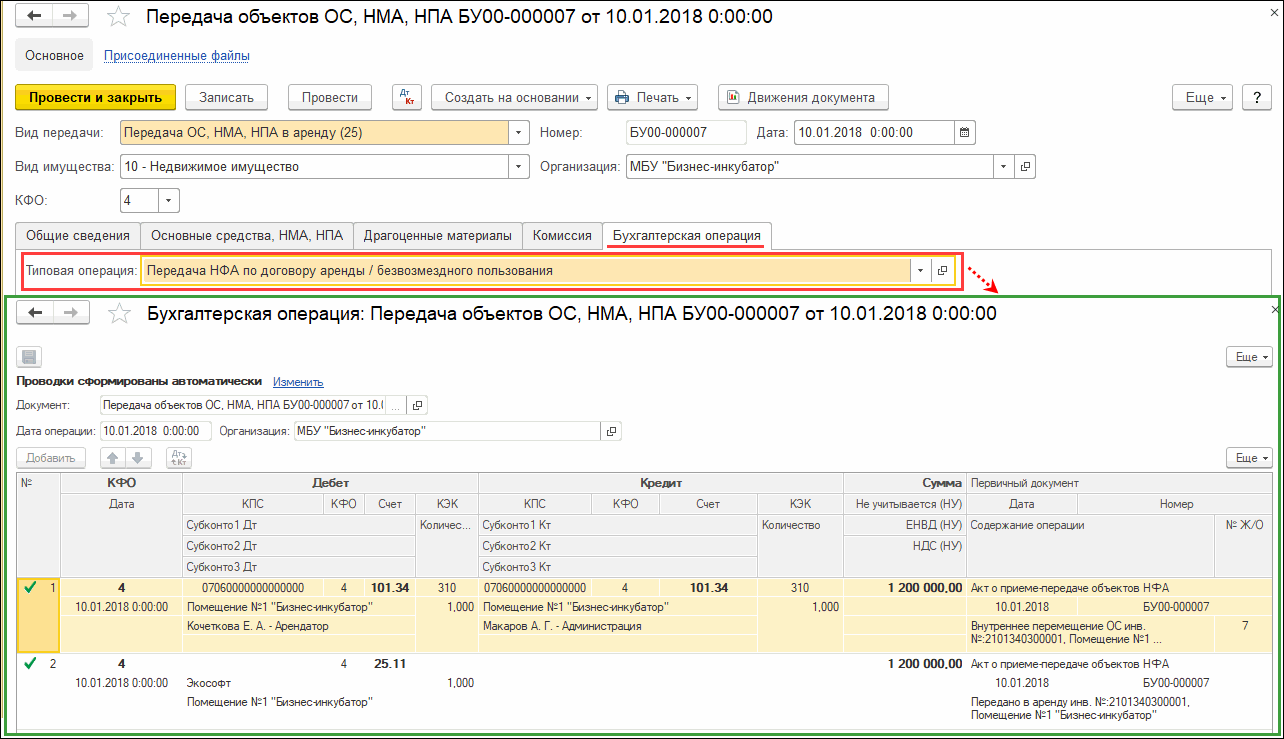Click the ellipsis select button in Документ field
This screenshot has width=1284, height=739.
point(396,405)
